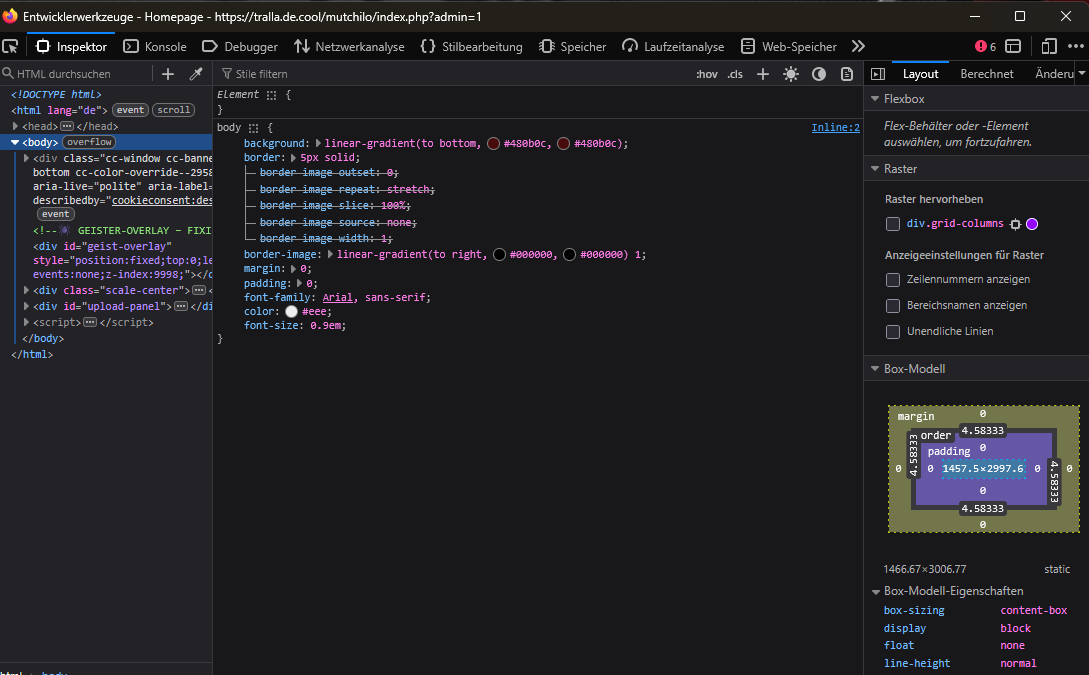The height and width of the screenshot is (675, 1089).
Task: Collapse the Flexbox section
Action: [875, 99]
